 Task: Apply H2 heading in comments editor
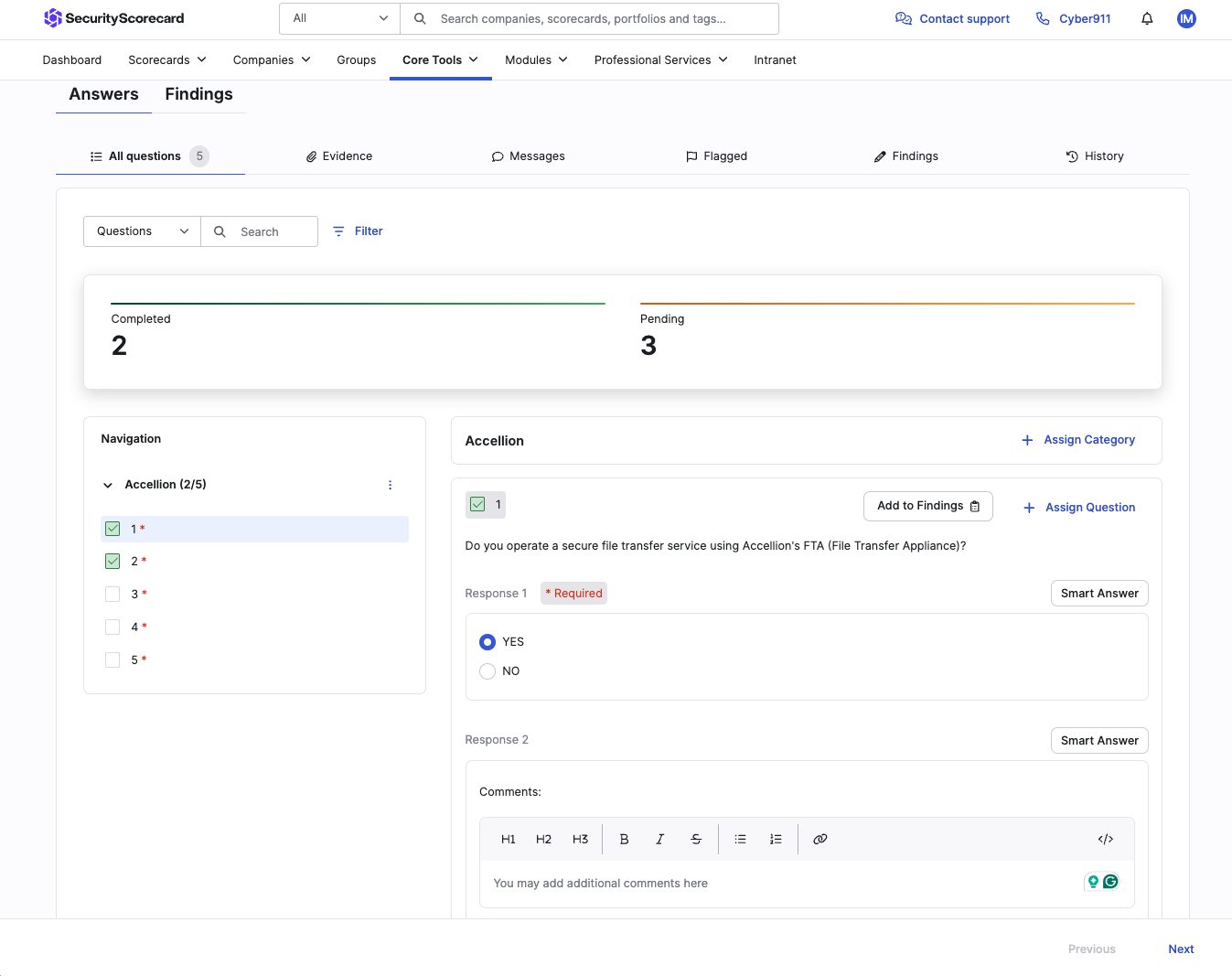543,839
